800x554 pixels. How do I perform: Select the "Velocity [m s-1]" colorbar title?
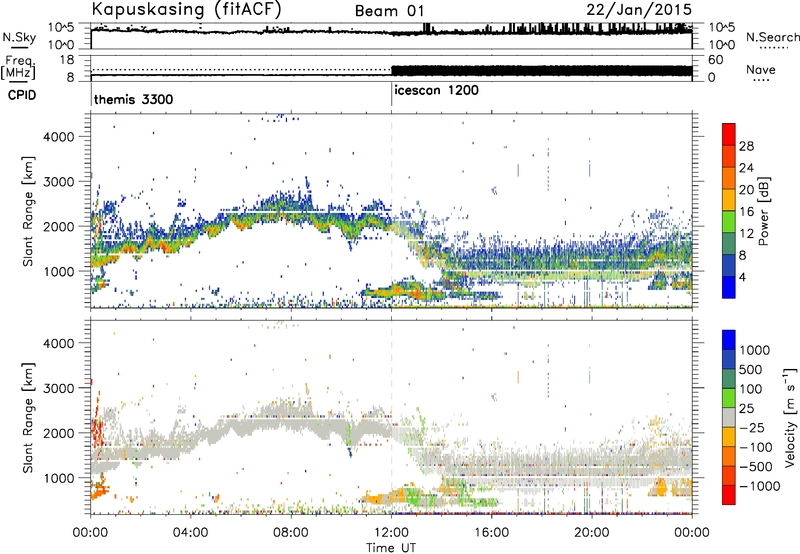791,417
